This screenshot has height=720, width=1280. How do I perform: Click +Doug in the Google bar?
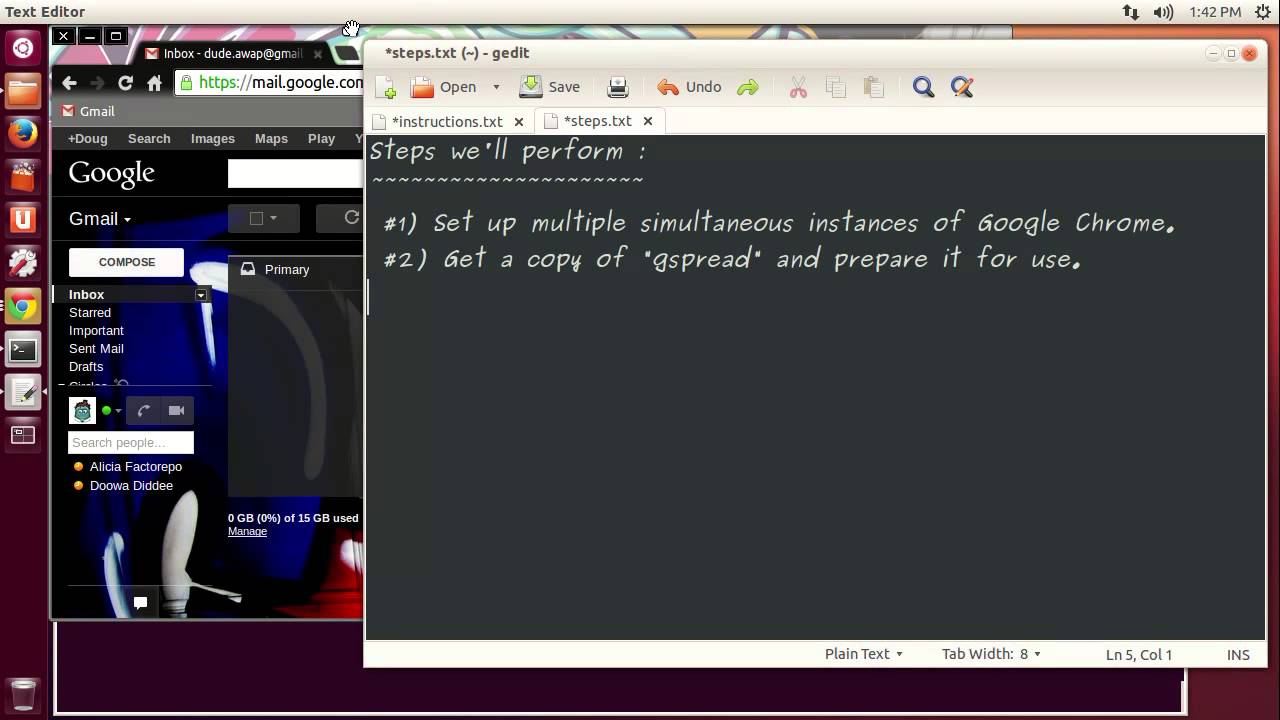click(87, 139)
